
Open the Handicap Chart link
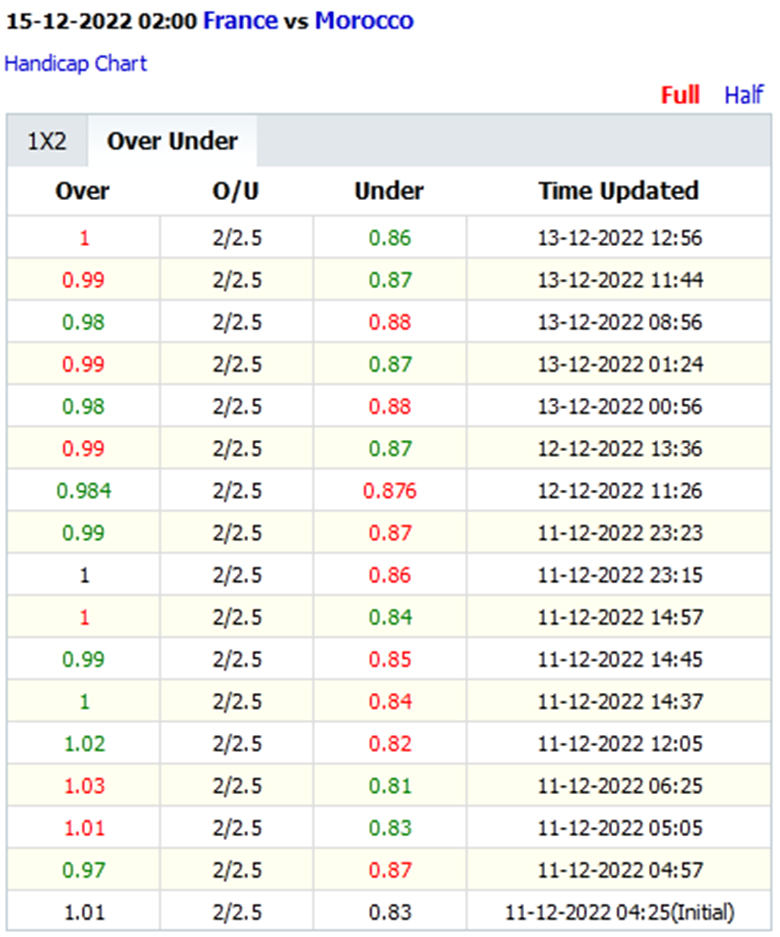pos(75,63)
